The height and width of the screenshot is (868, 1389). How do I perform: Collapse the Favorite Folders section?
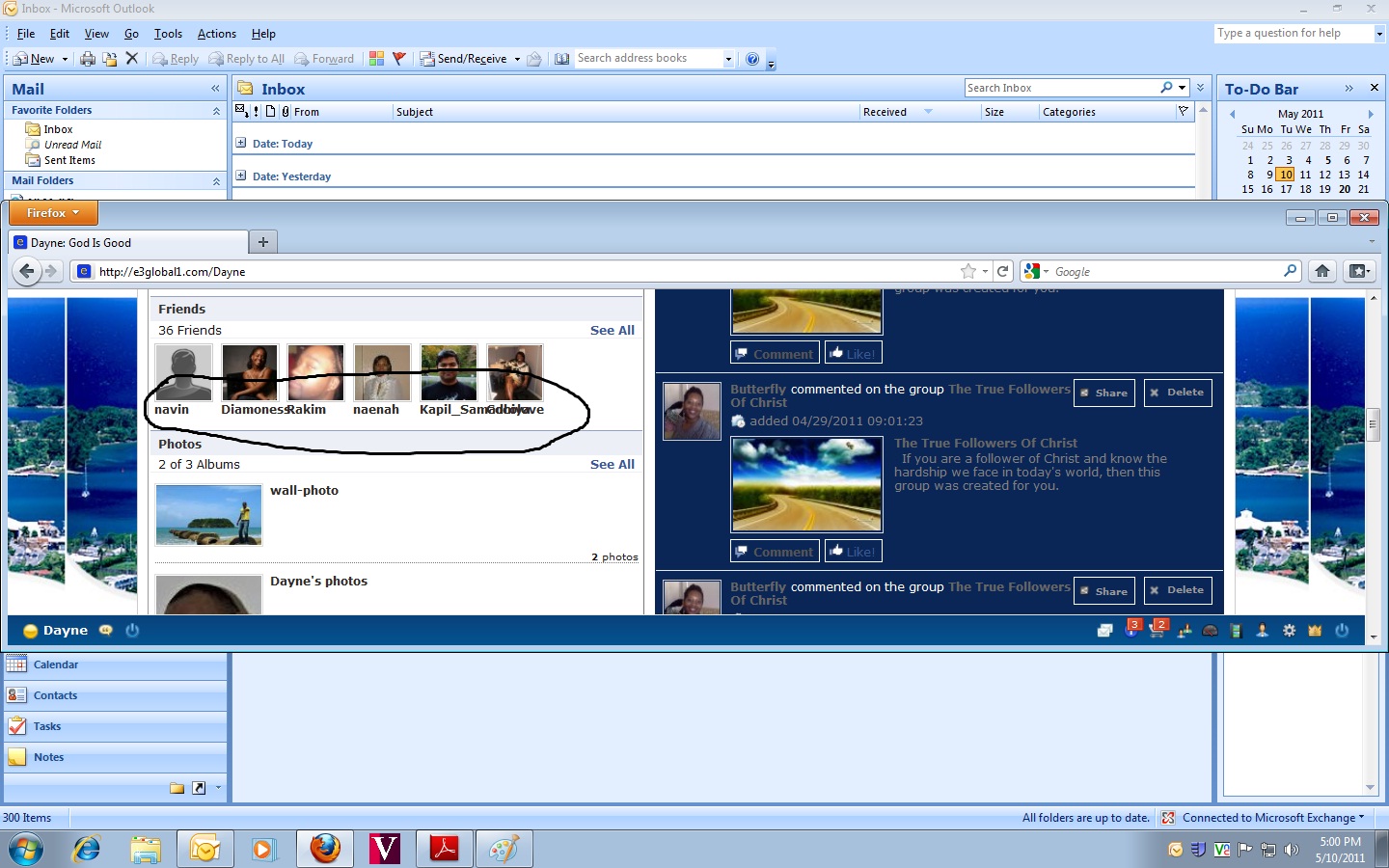[216, 111]
